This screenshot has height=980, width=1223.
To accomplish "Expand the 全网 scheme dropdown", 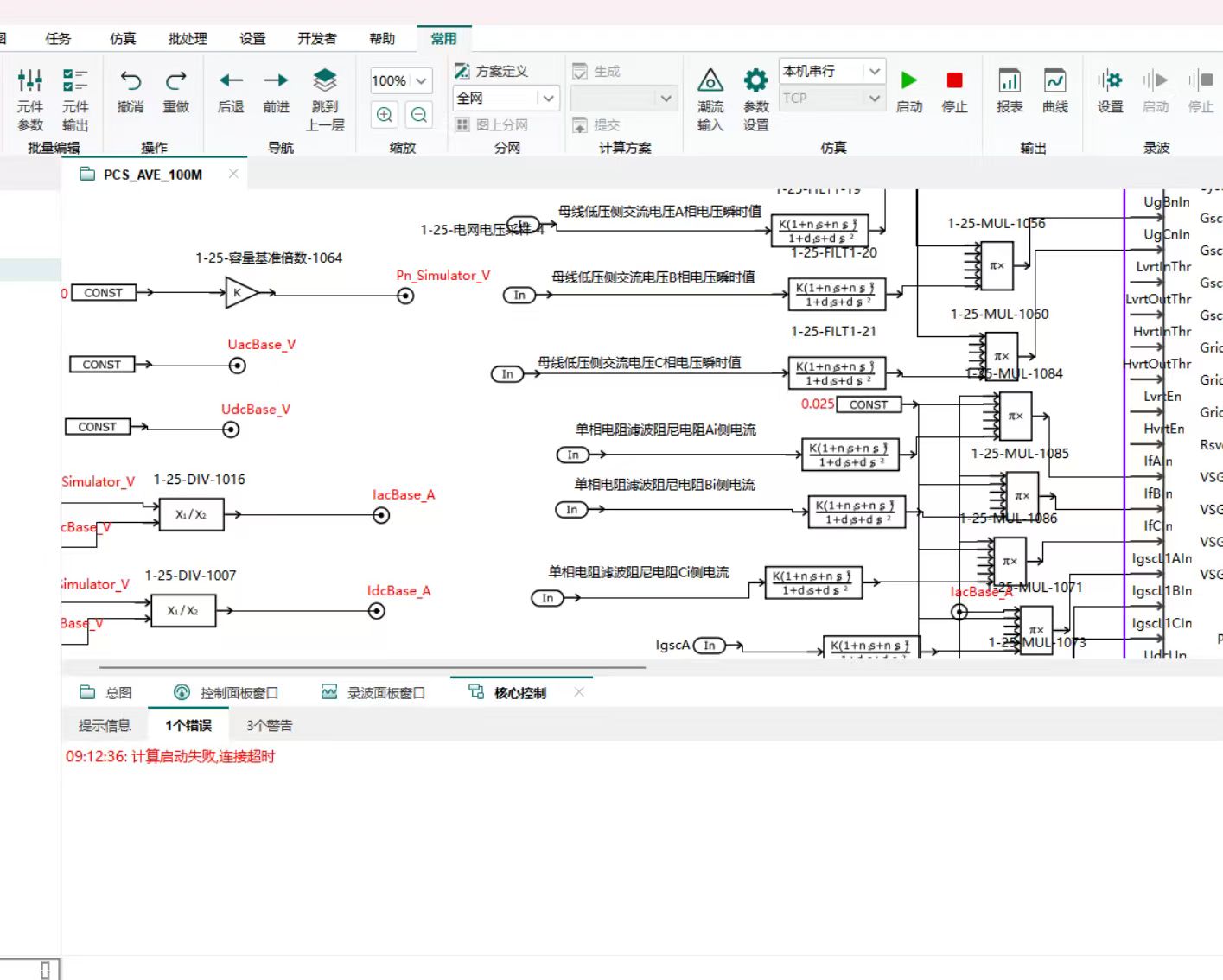I will coord(548,99).
